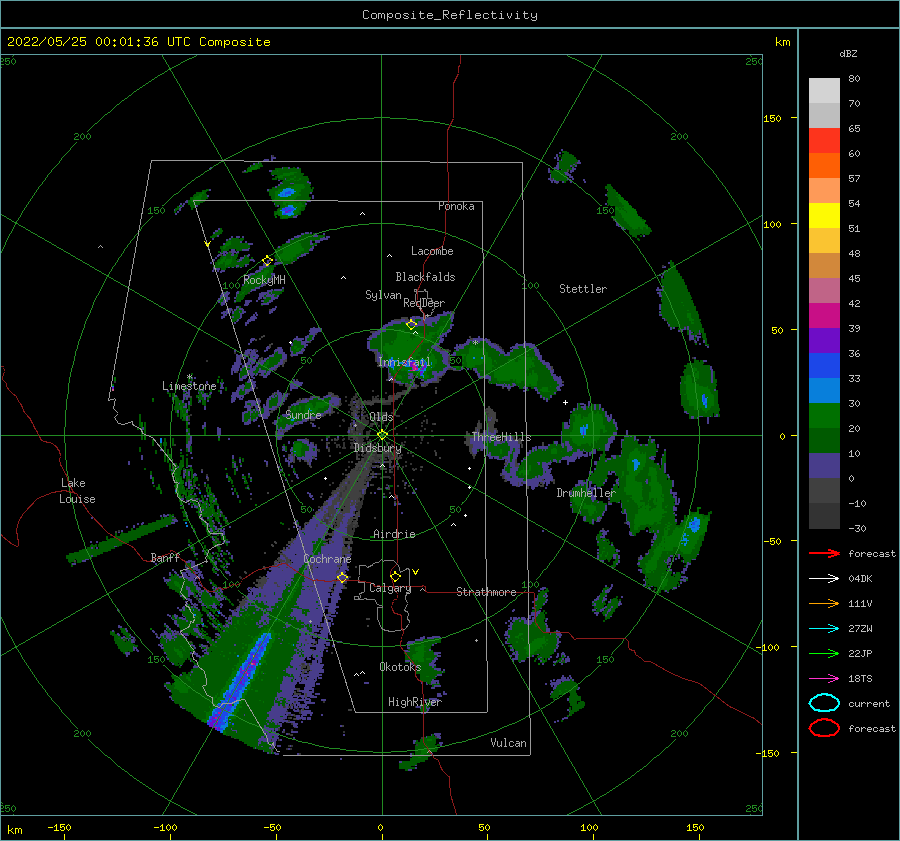Select the magenta 18TS arrow symbol
The height and width of the screenshot is (841, 900).
(824, 679)
